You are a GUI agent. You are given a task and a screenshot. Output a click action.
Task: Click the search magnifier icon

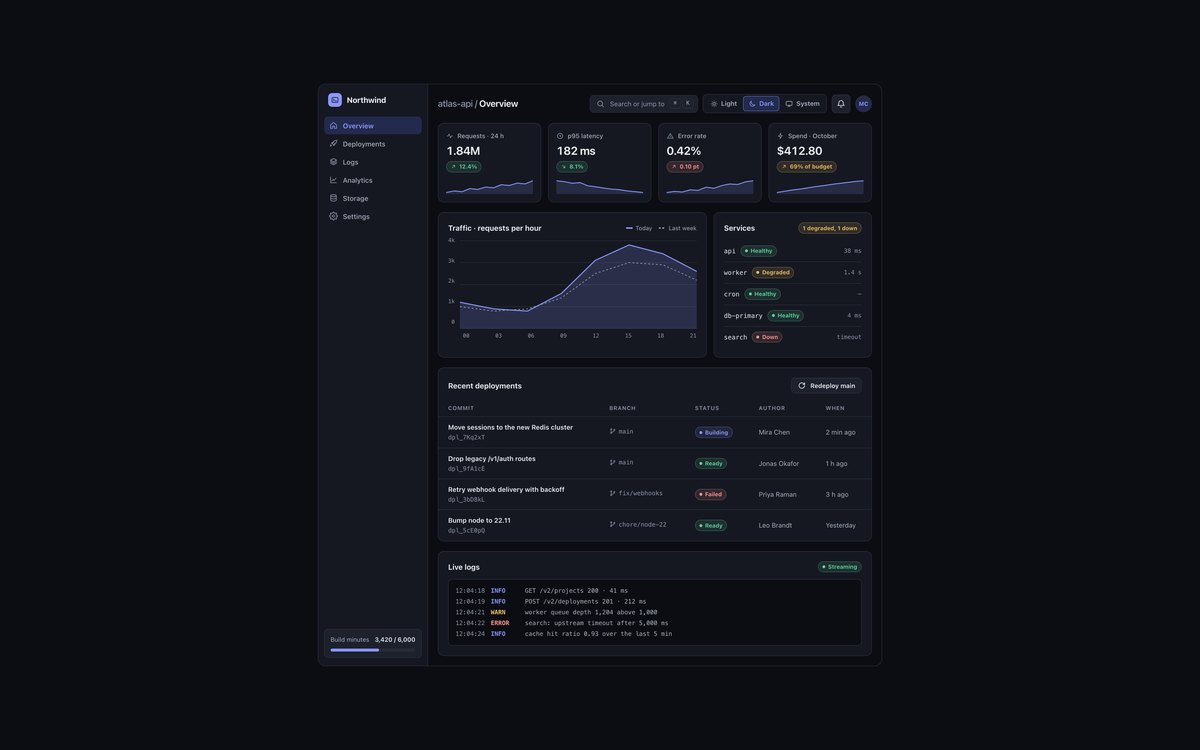[601, 104]
